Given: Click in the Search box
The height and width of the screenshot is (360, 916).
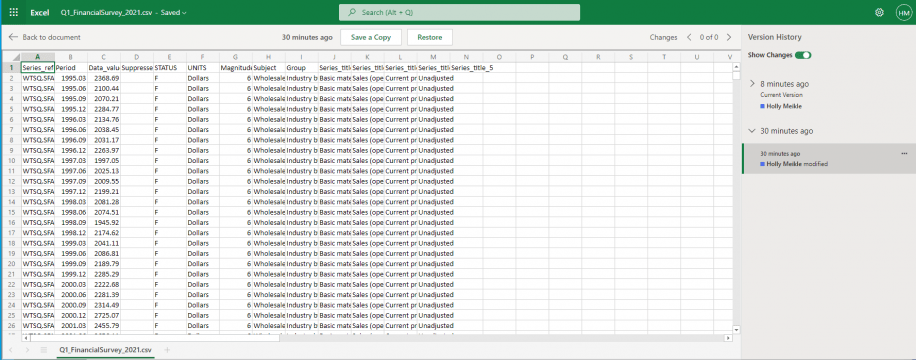Looking at the screenshot, I should pos(459,12).
